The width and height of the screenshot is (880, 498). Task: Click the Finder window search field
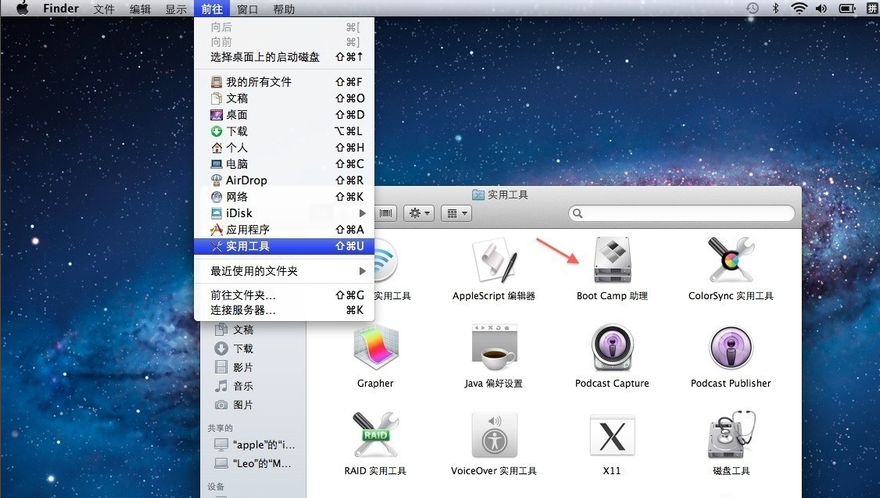[682, 213]
